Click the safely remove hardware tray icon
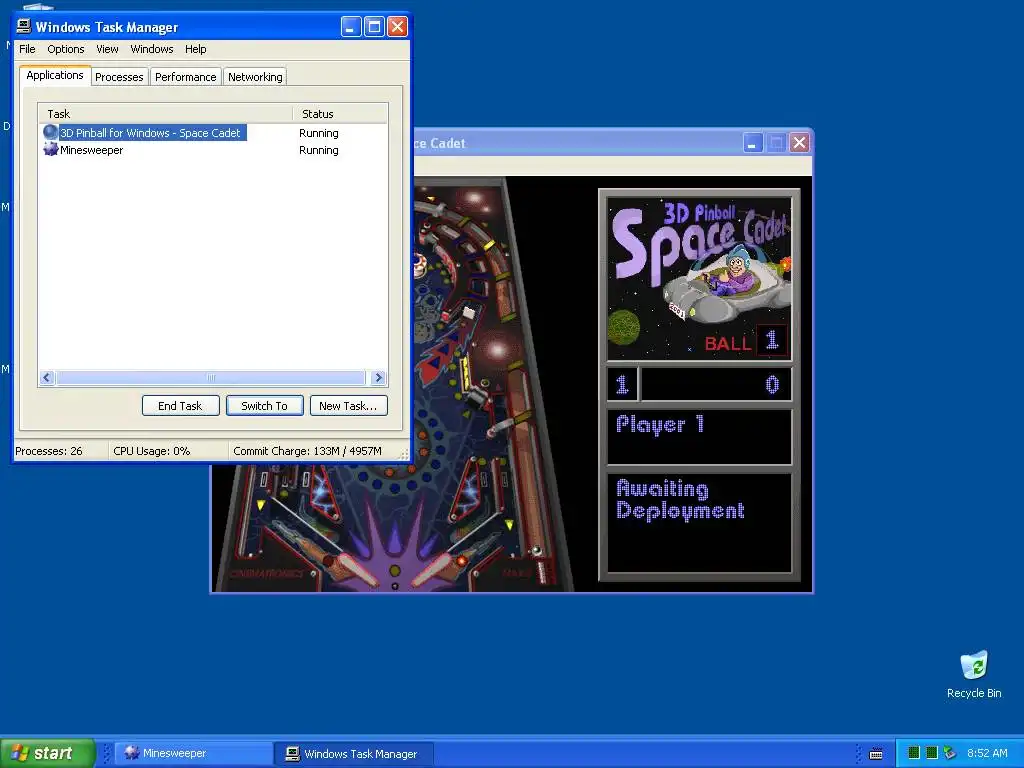The image size is (1024, 768). 950,753
